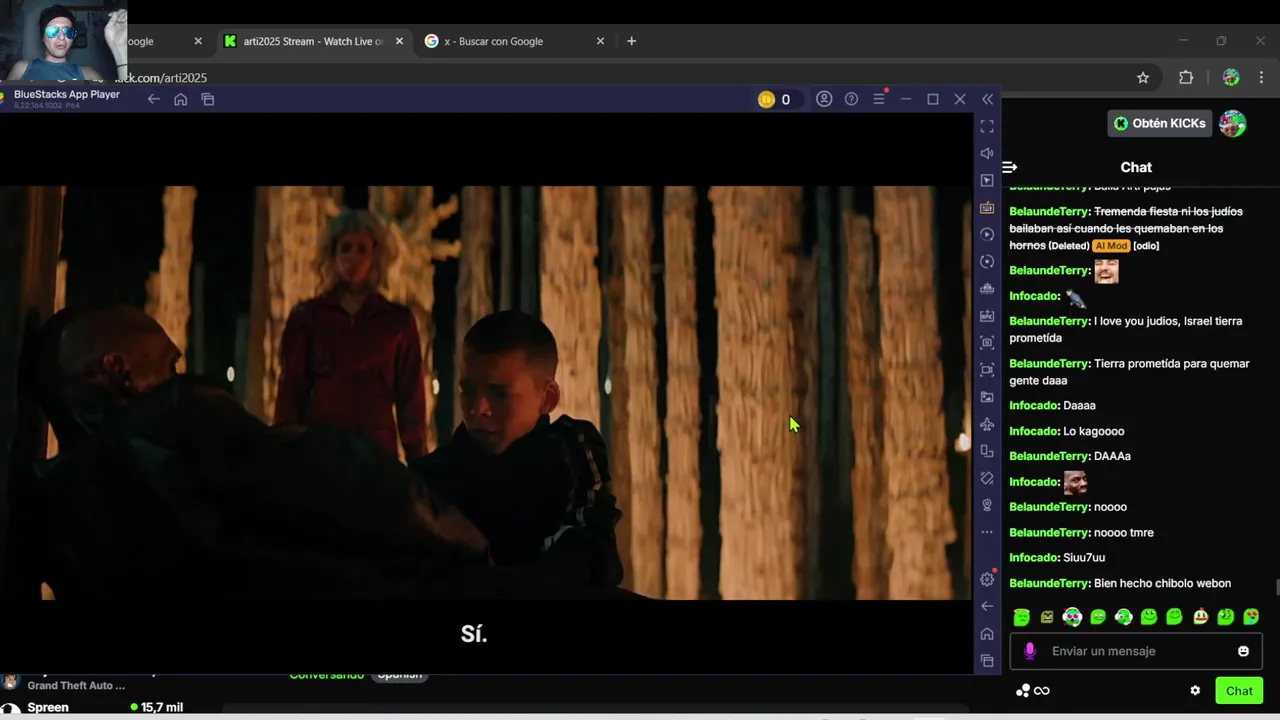Click the purple microphone icon in chat input

point(1030,651)
